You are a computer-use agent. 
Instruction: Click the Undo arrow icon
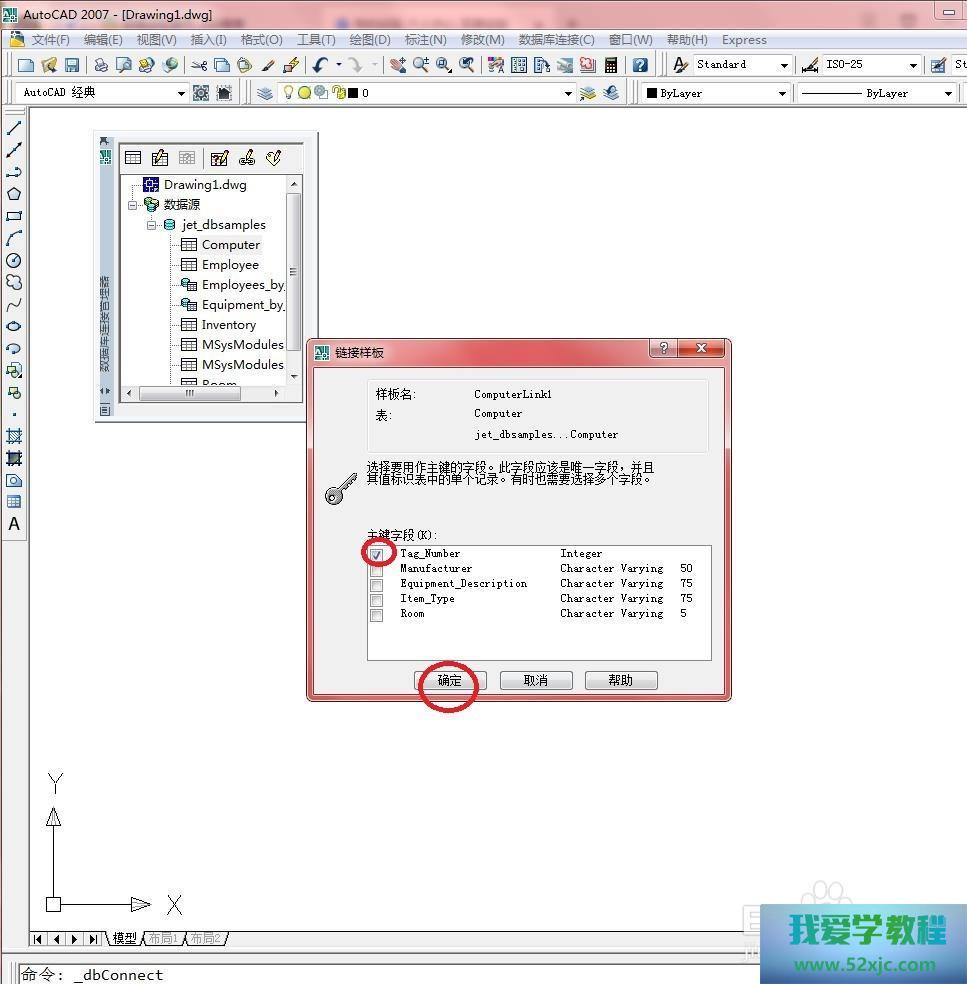[x=320, y=65]
